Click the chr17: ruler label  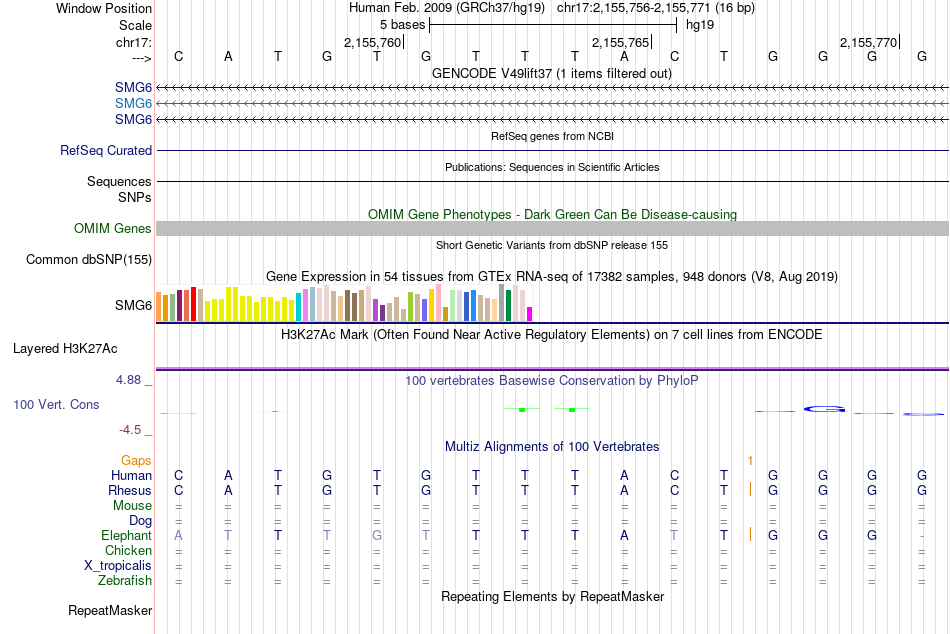133,42
